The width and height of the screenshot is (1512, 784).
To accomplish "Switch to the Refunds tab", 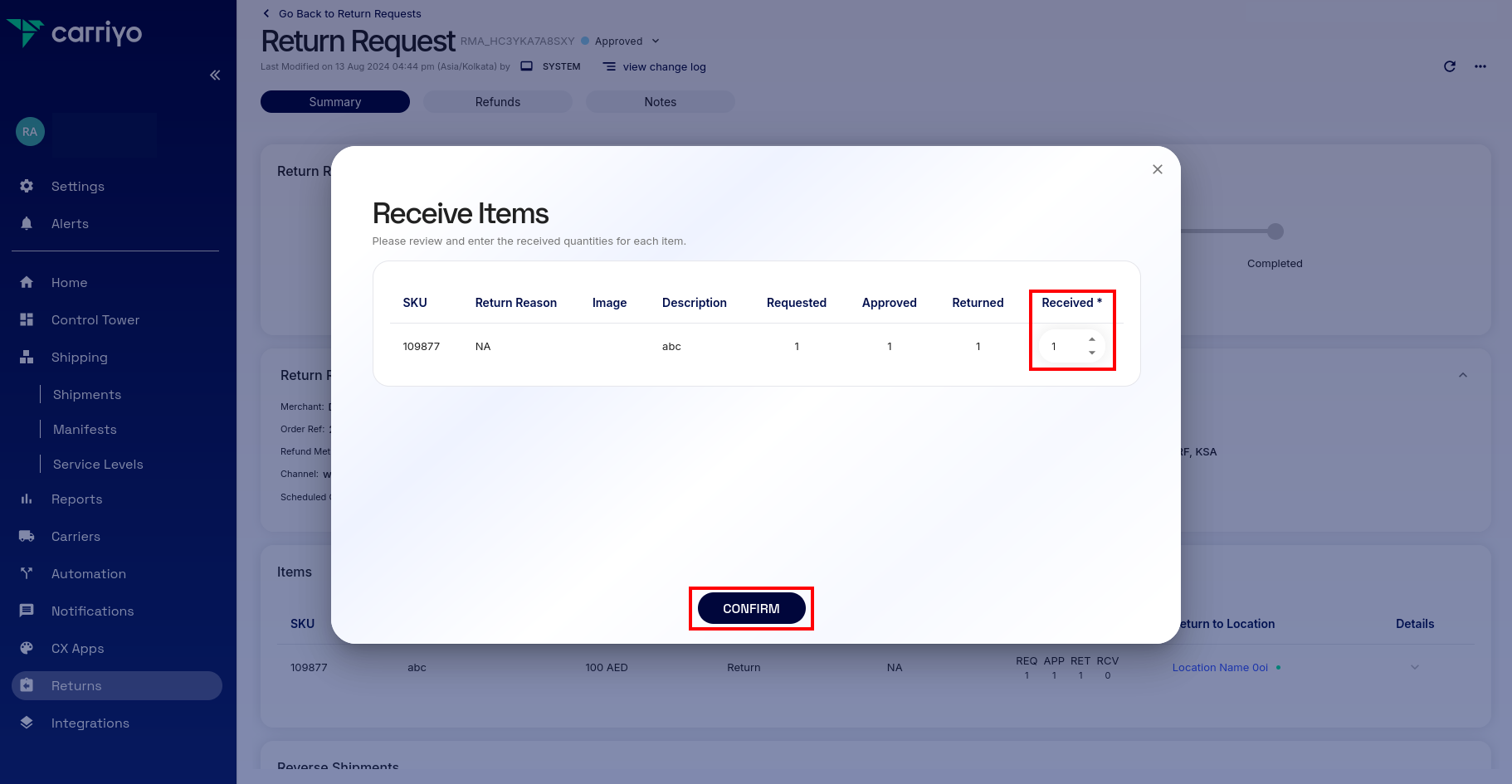I will point(497,101).
